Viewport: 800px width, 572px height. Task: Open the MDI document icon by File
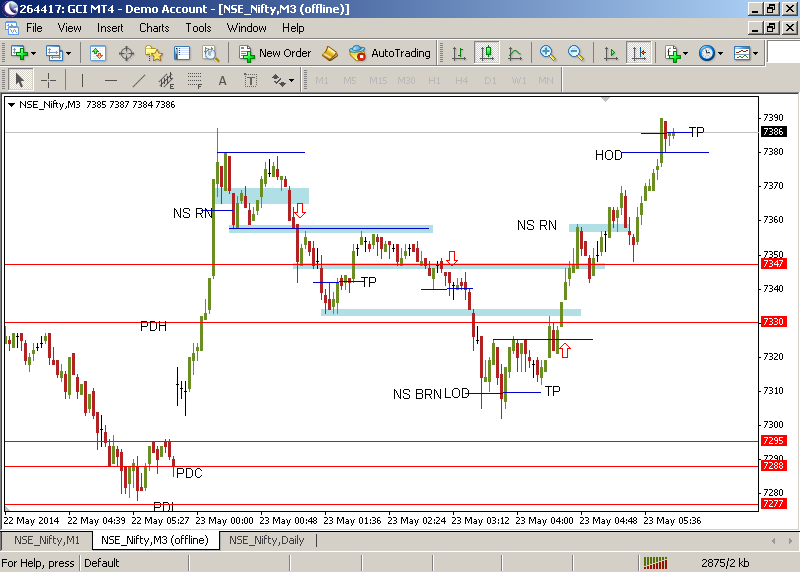coord(12,28)
